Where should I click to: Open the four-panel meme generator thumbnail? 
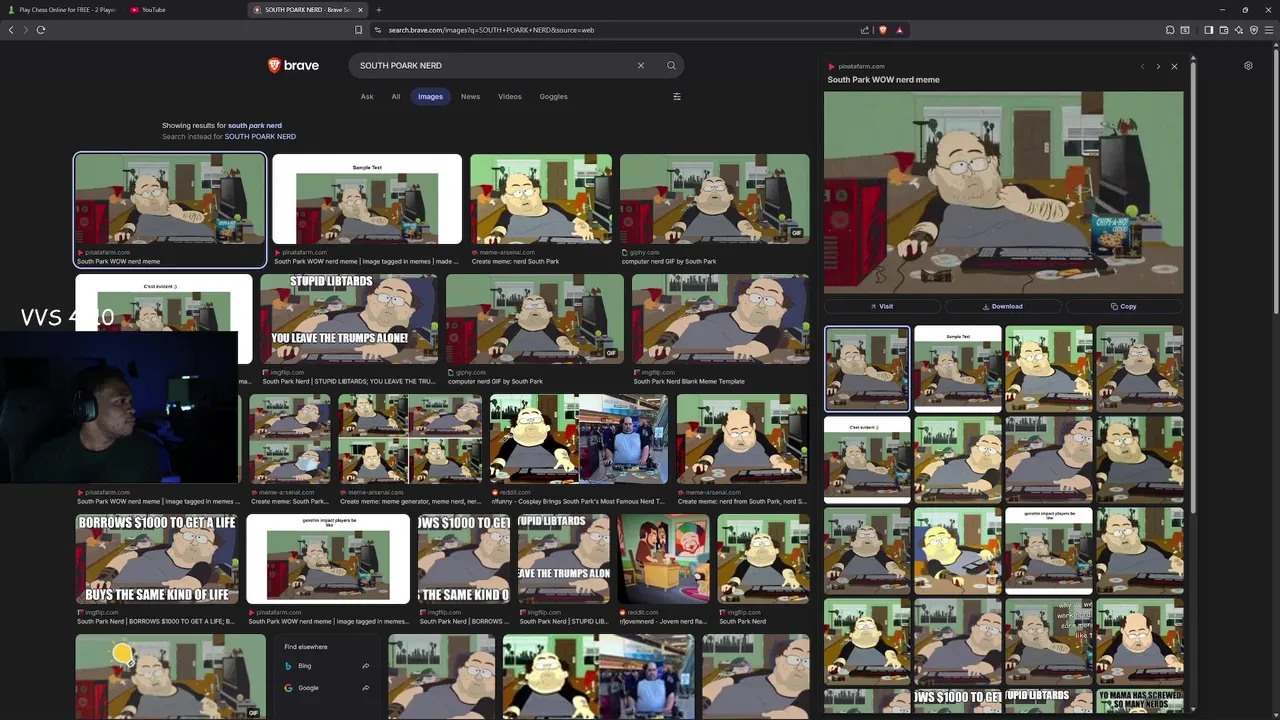(410, 439)
